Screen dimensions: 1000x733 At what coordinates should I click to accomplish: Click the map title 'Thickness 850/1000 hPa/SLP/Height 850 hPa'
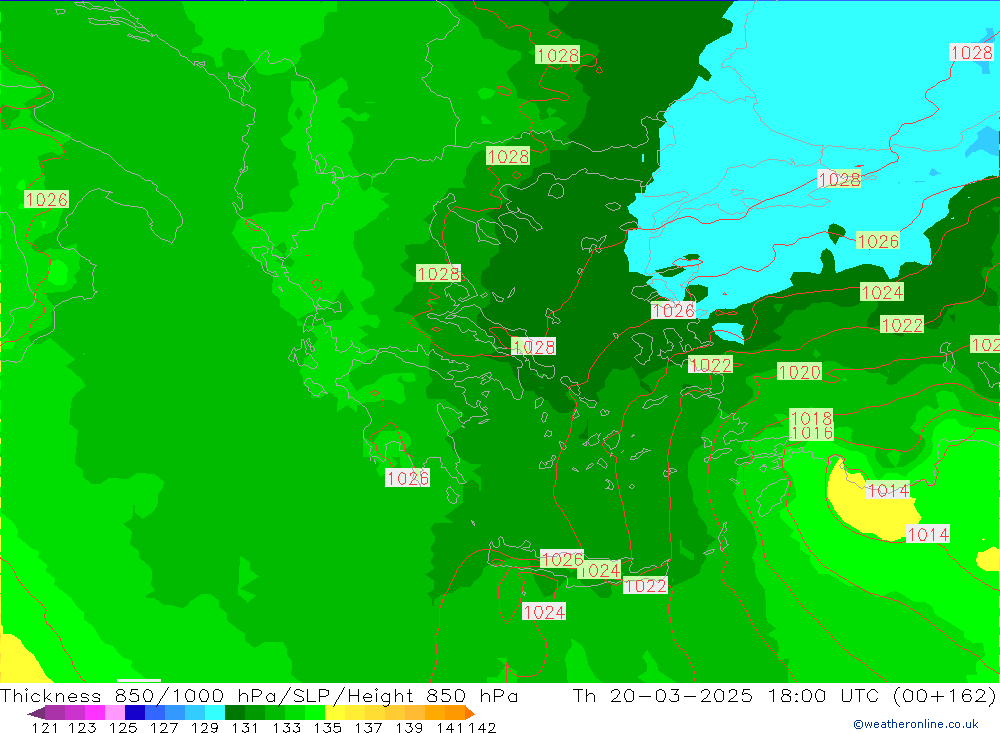click(259, 695)
